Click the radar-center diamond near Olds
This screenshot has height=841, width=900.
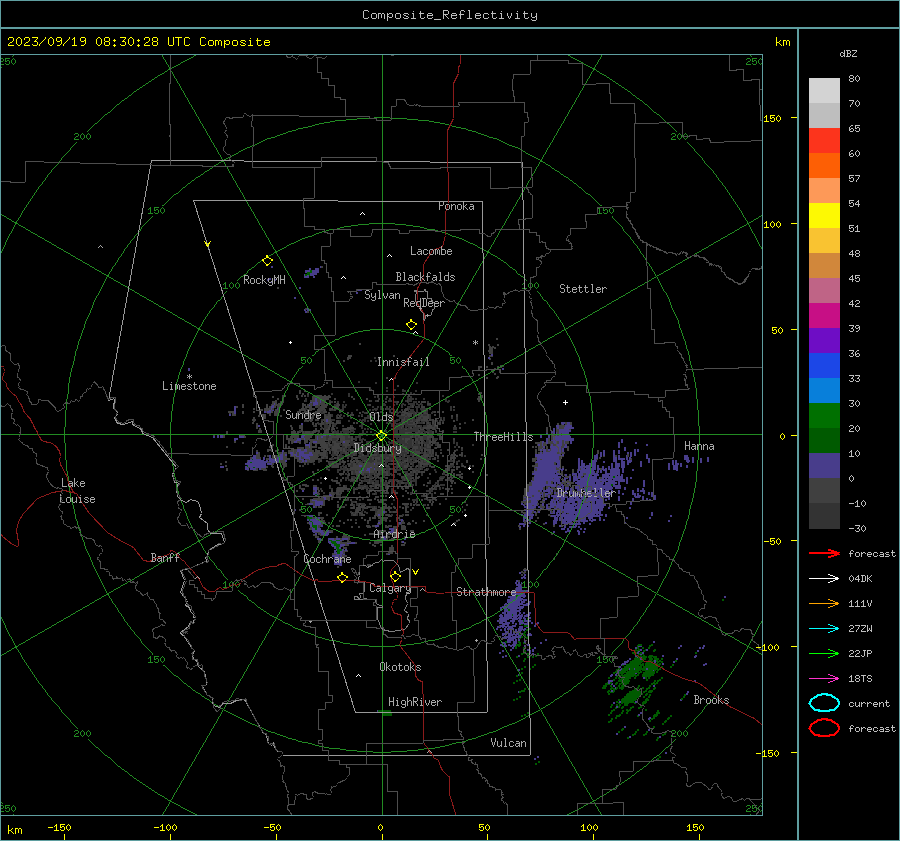381,436
